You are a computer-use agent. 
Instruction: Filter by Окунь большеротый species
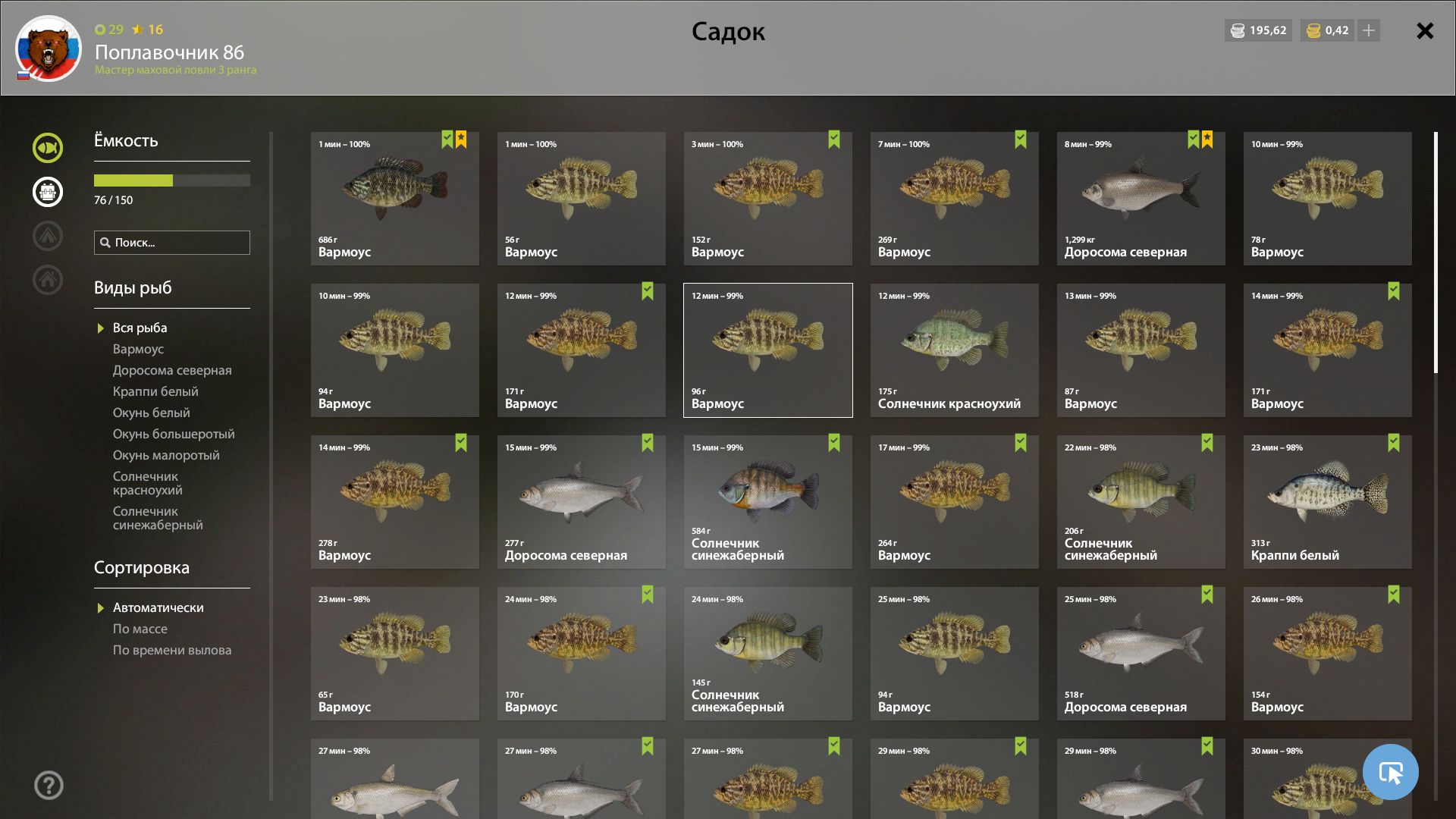coord(174,434)
